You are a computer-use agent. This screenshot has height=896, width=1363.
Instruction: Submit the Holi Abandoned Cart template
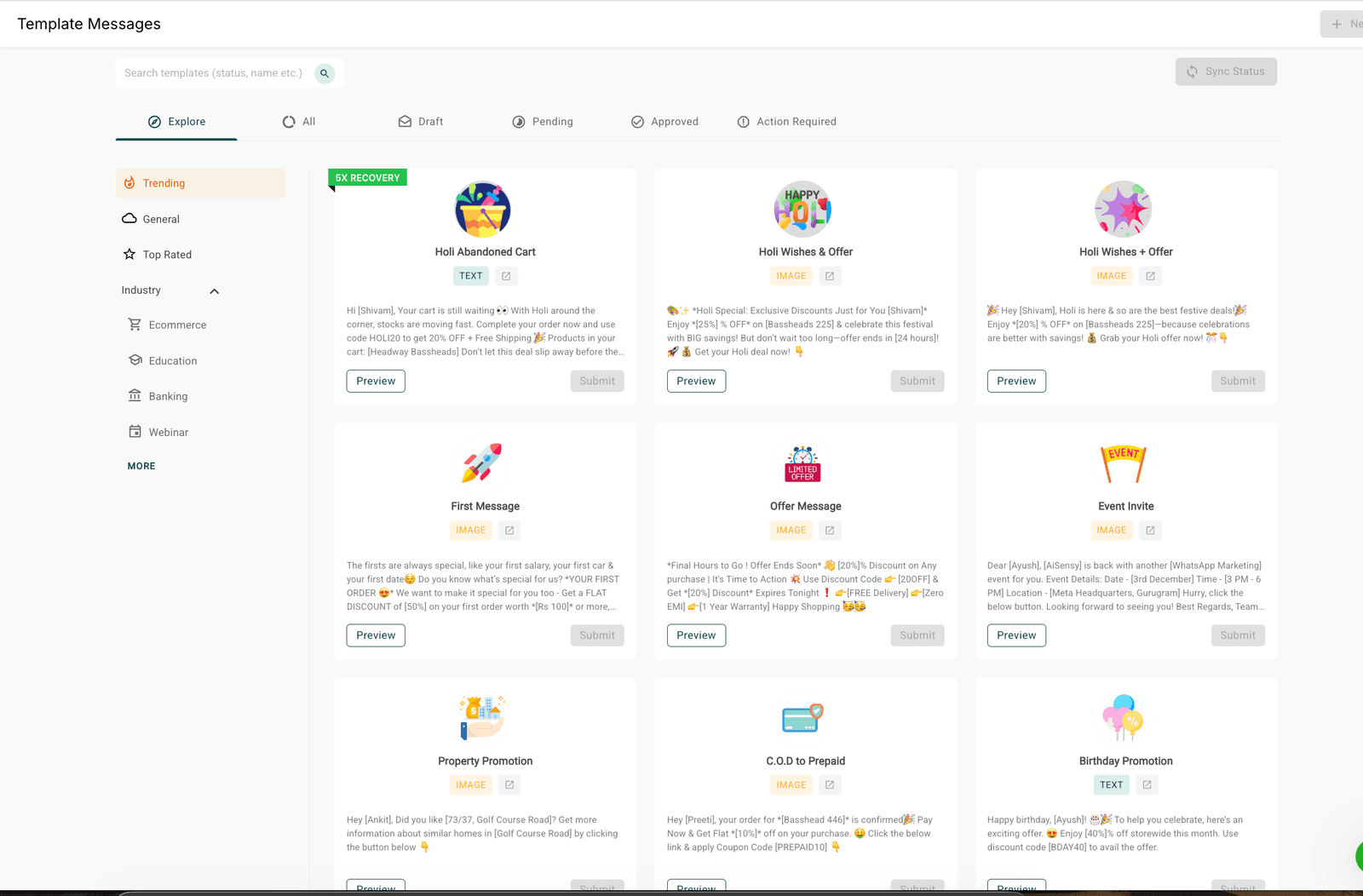[597, 382]
